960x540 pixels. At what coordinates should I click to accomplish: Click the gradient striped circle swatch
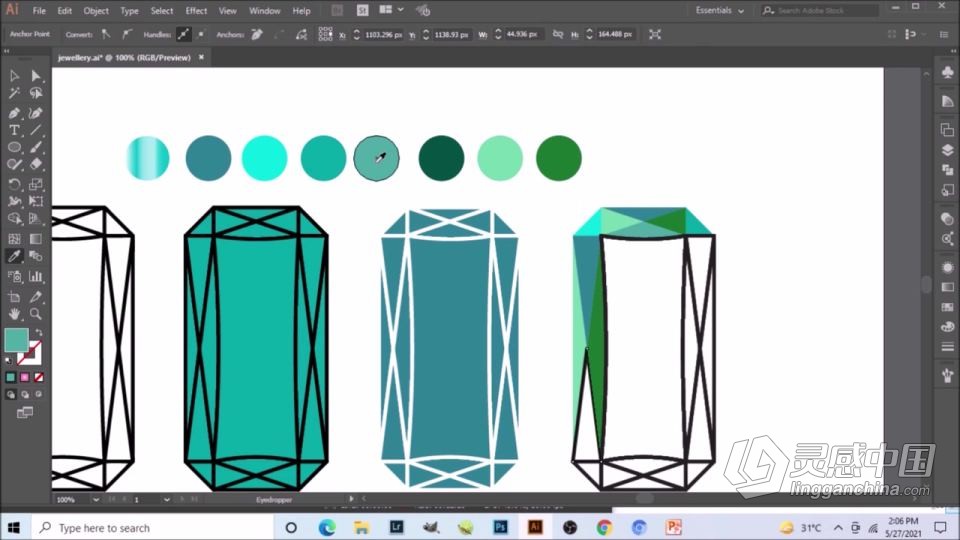[148, 159]
